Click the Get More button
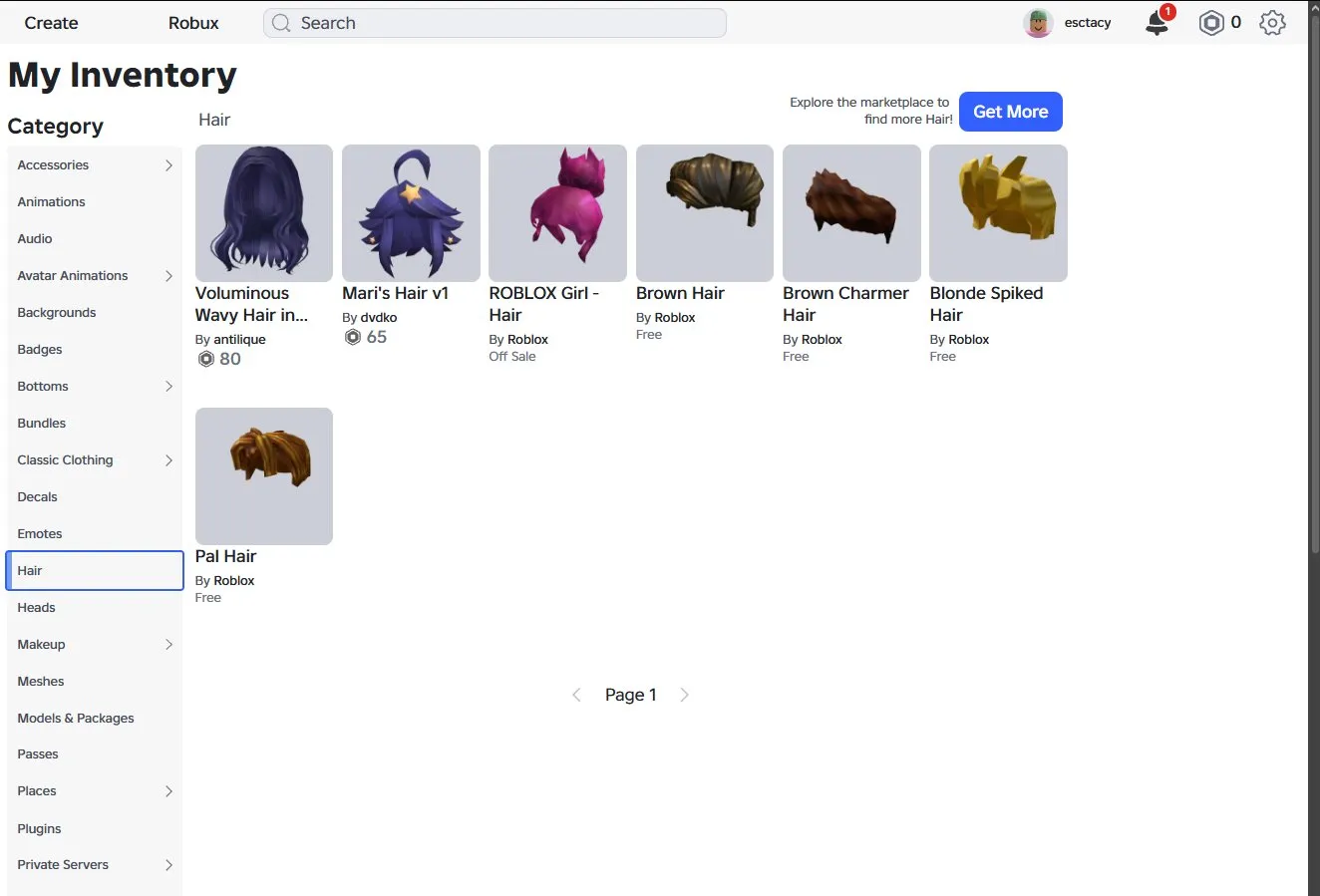Viewport: 1320px width, 896px height. click(1011, 112)
